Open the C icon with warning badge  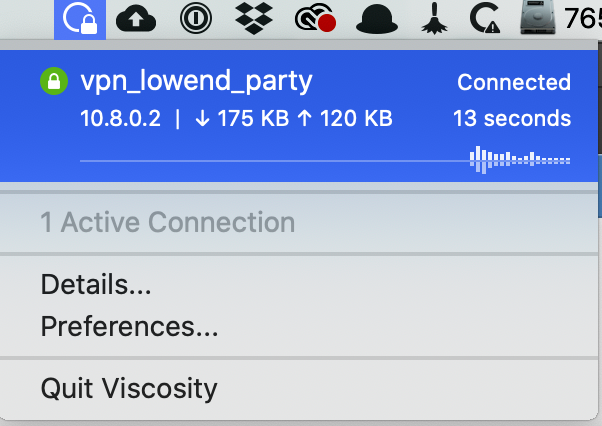[x=485, y=18]
